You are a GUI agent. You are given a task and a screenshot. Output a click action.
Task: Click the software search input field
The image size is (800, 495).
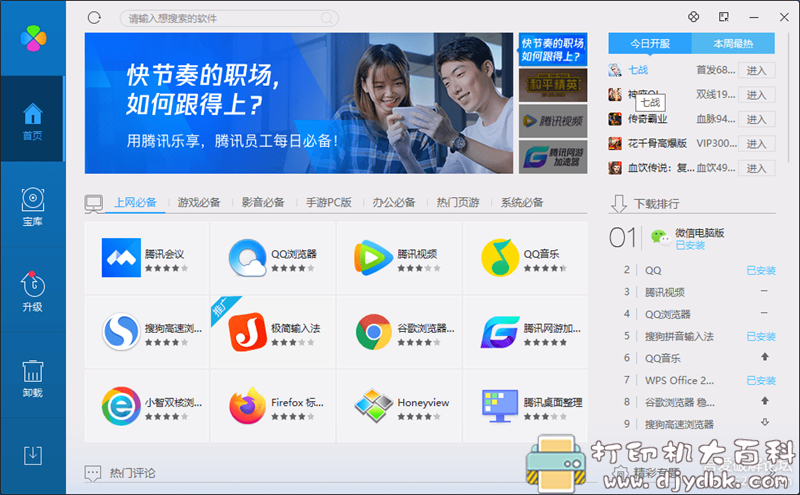[229, 18]
